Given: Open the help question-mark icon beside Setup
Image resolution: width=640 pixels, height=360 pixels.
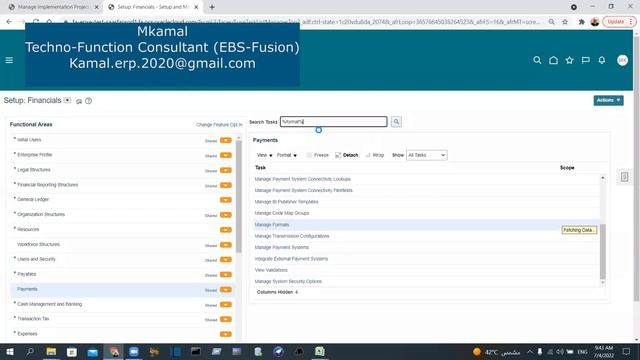Looking at the screenshot, I should click(88, 101).
